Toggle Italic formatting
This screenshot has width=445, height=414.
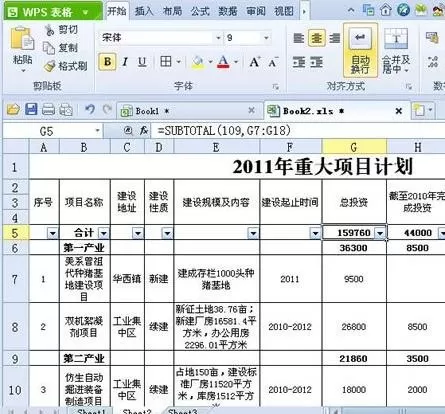pyautogui.click(x=125, y=62)
